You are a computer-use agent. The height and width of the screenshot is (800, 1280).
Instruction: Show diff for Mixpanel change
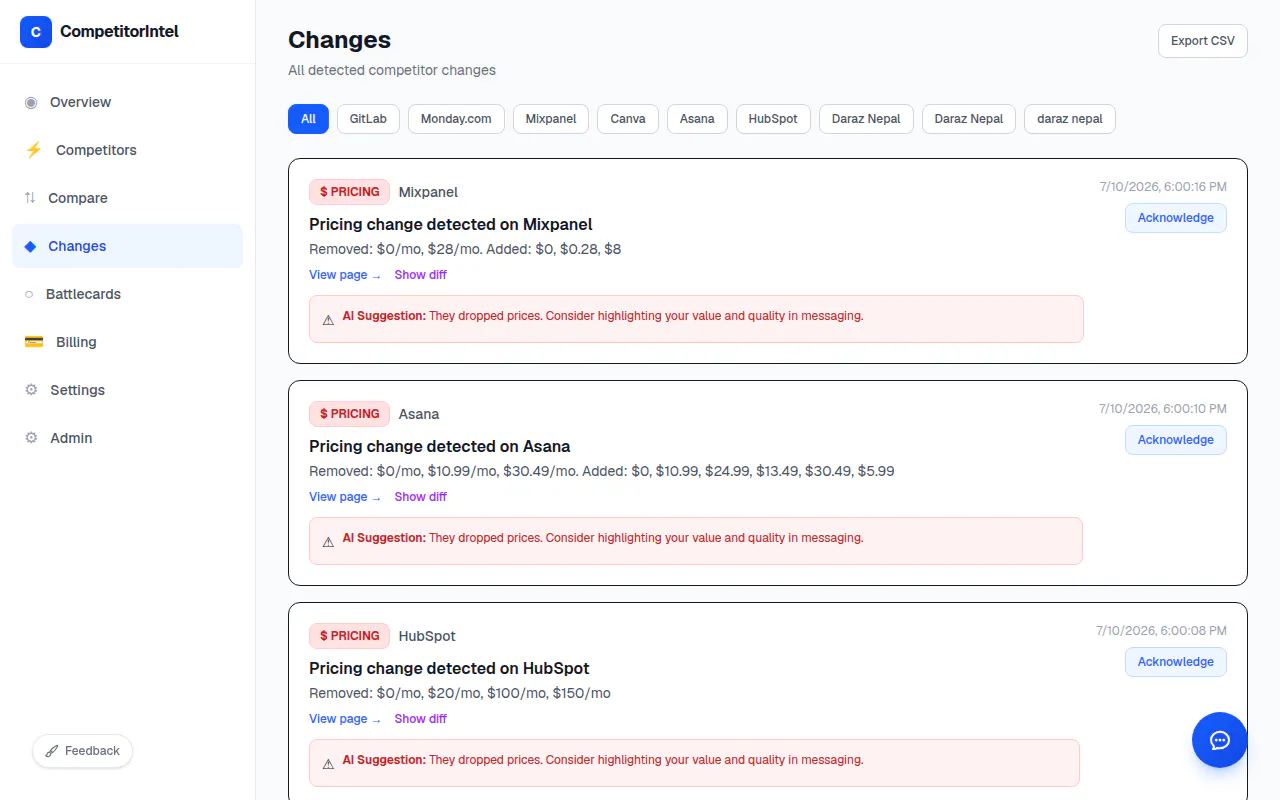tap(421, 275)
